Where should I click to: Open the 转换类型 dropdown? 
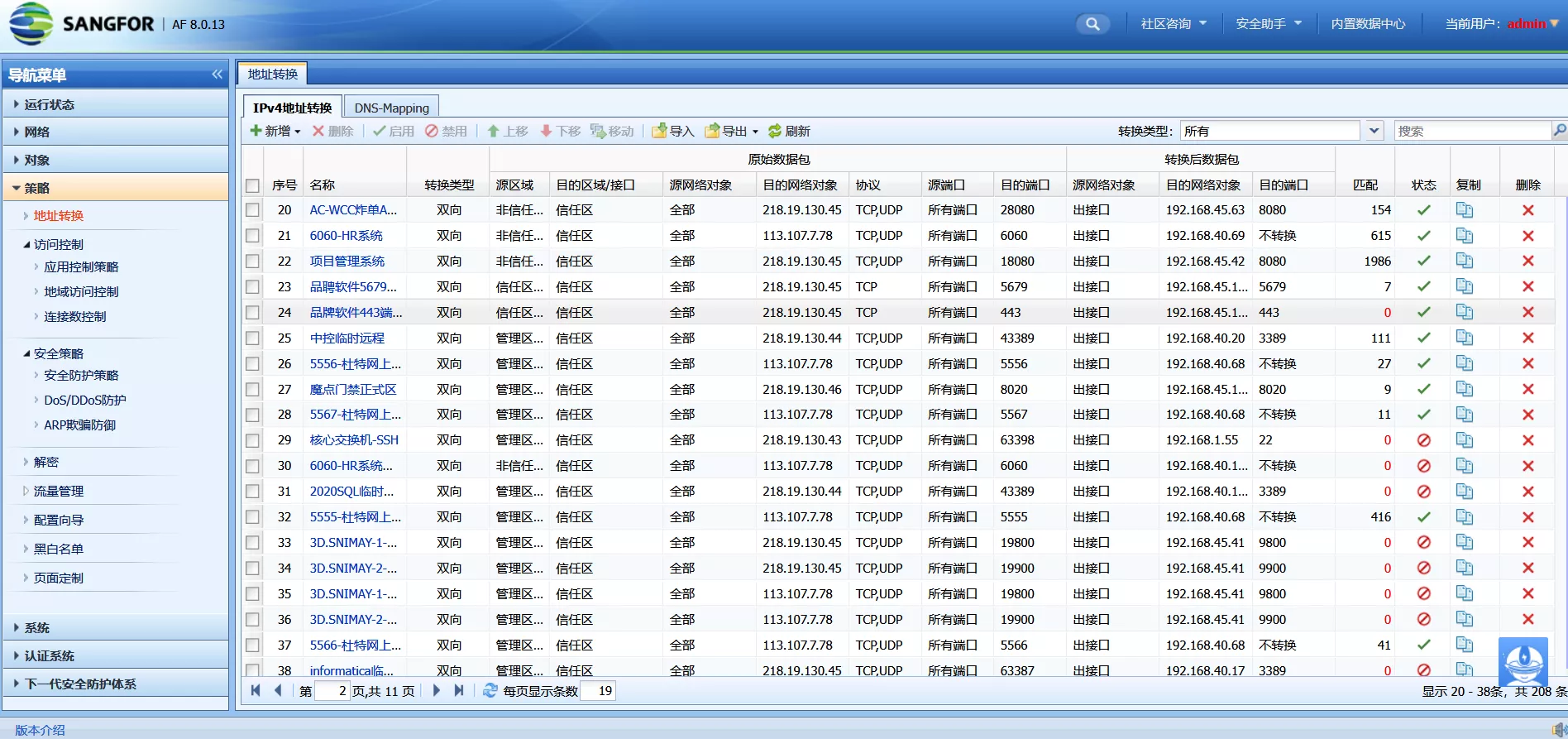[1374, 131]
